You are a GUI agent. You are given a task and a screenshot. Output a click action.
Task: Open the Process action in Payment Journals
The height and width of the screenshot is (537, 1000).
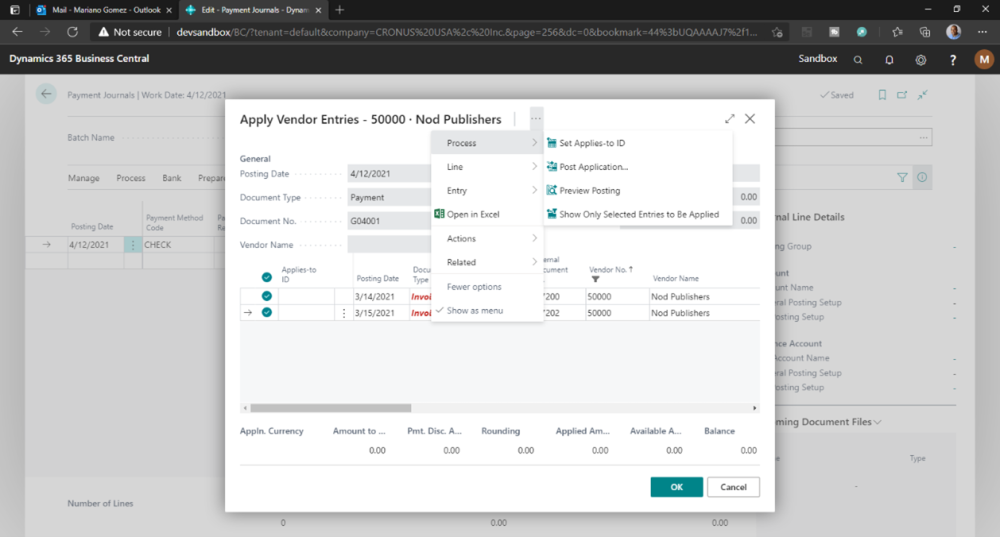pyautogui.click(x=131, y=178)
